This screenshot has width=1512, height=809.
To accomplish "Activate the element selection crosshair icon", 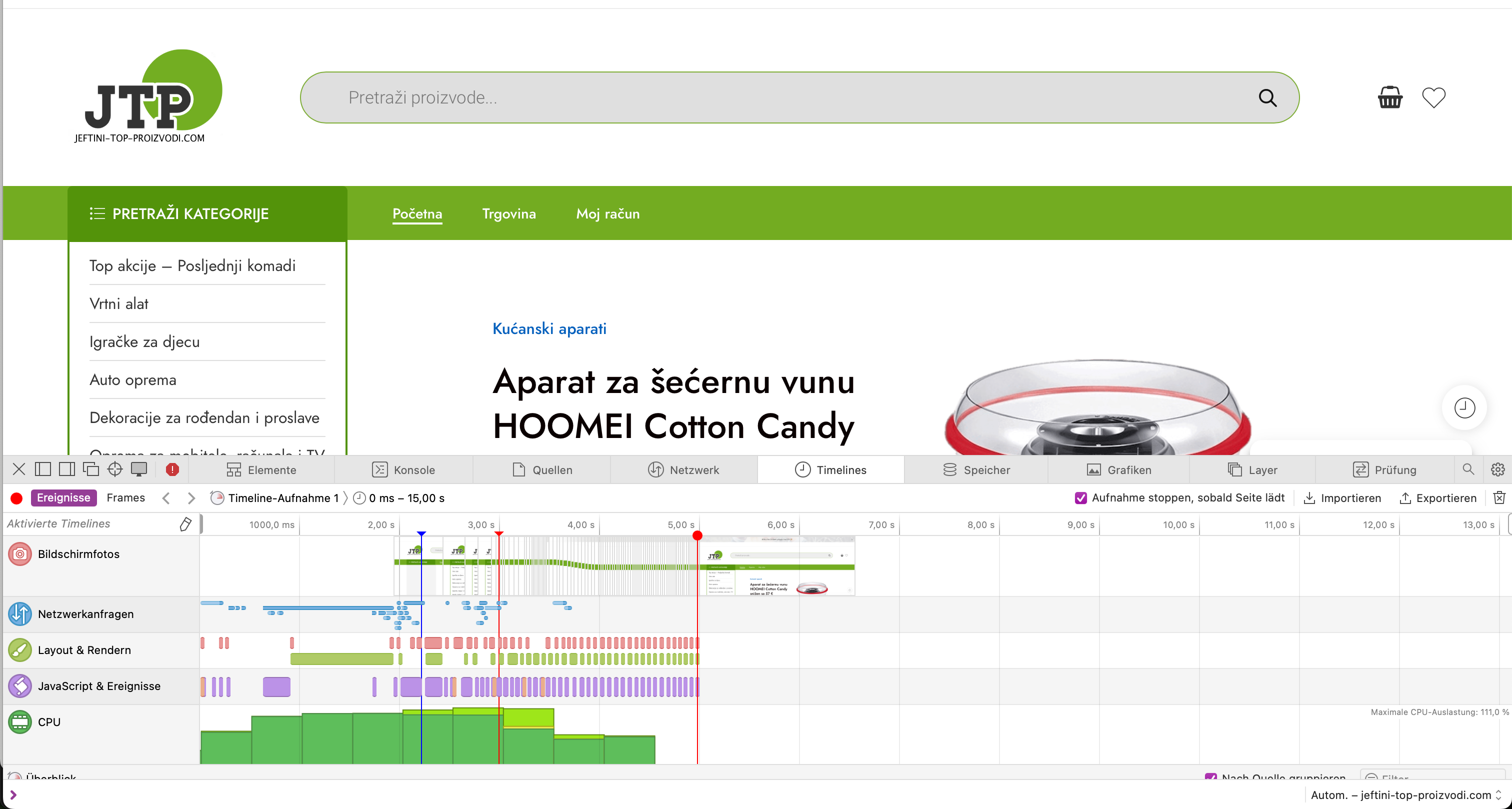I will (x=115, y=469).
